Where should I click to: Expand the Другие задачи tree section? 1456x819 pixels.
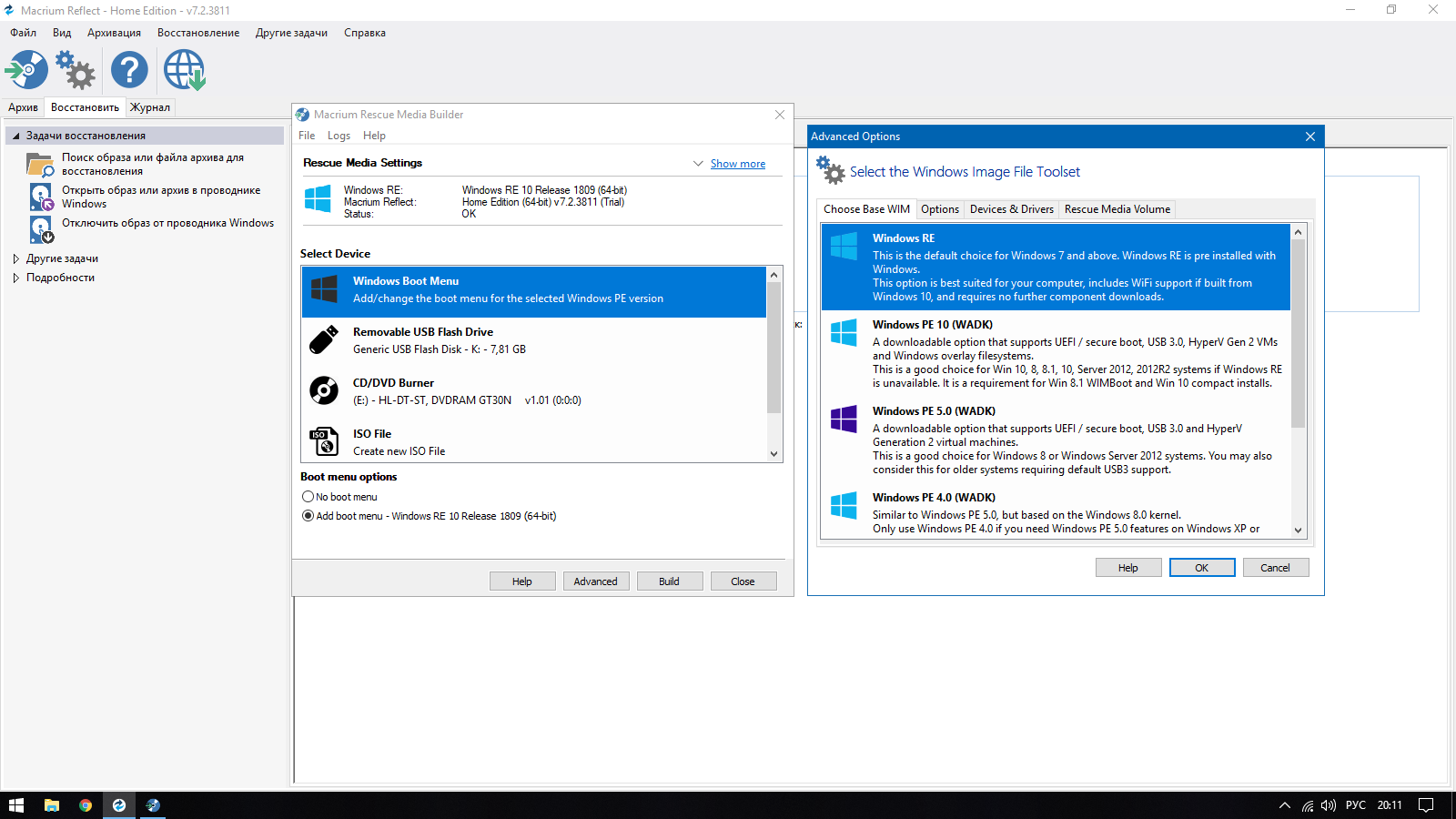[x=15, y=258]
